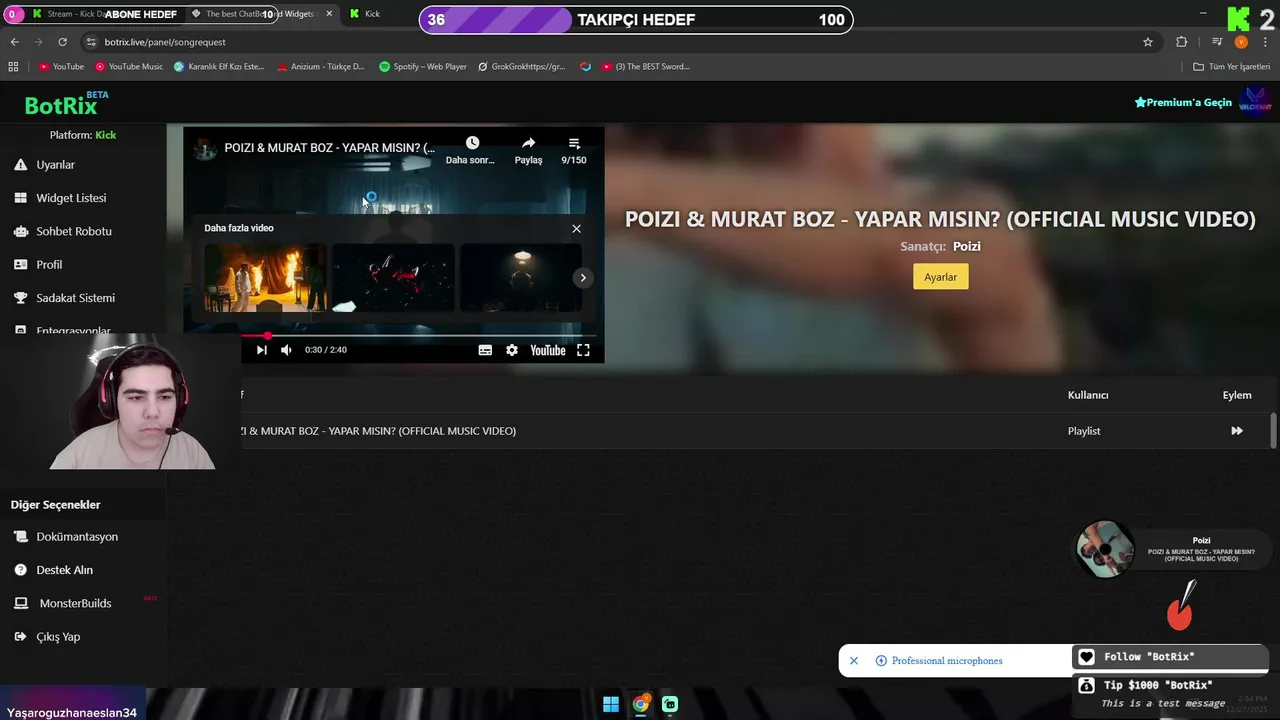Click the player next video button
Viewport: 1280px width, 720px height.
tap(261, 350)
